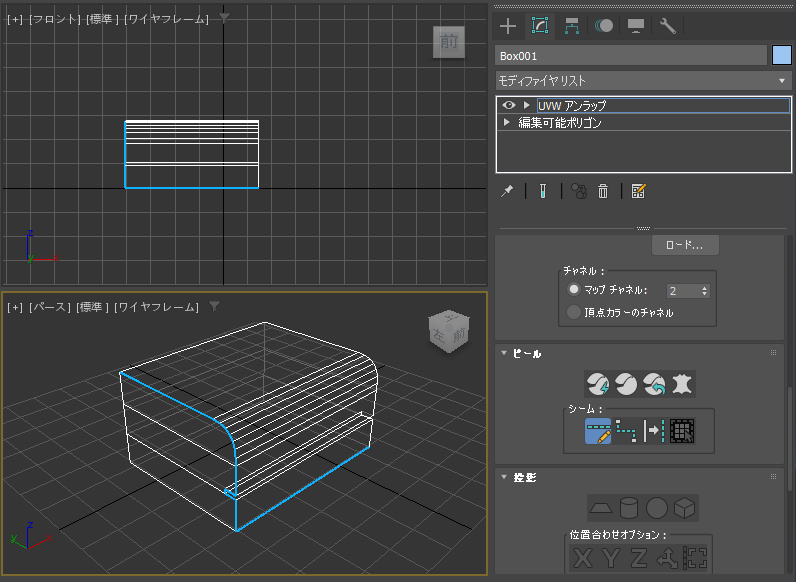Open the [+] menu in front viewport

pos(15,19)
